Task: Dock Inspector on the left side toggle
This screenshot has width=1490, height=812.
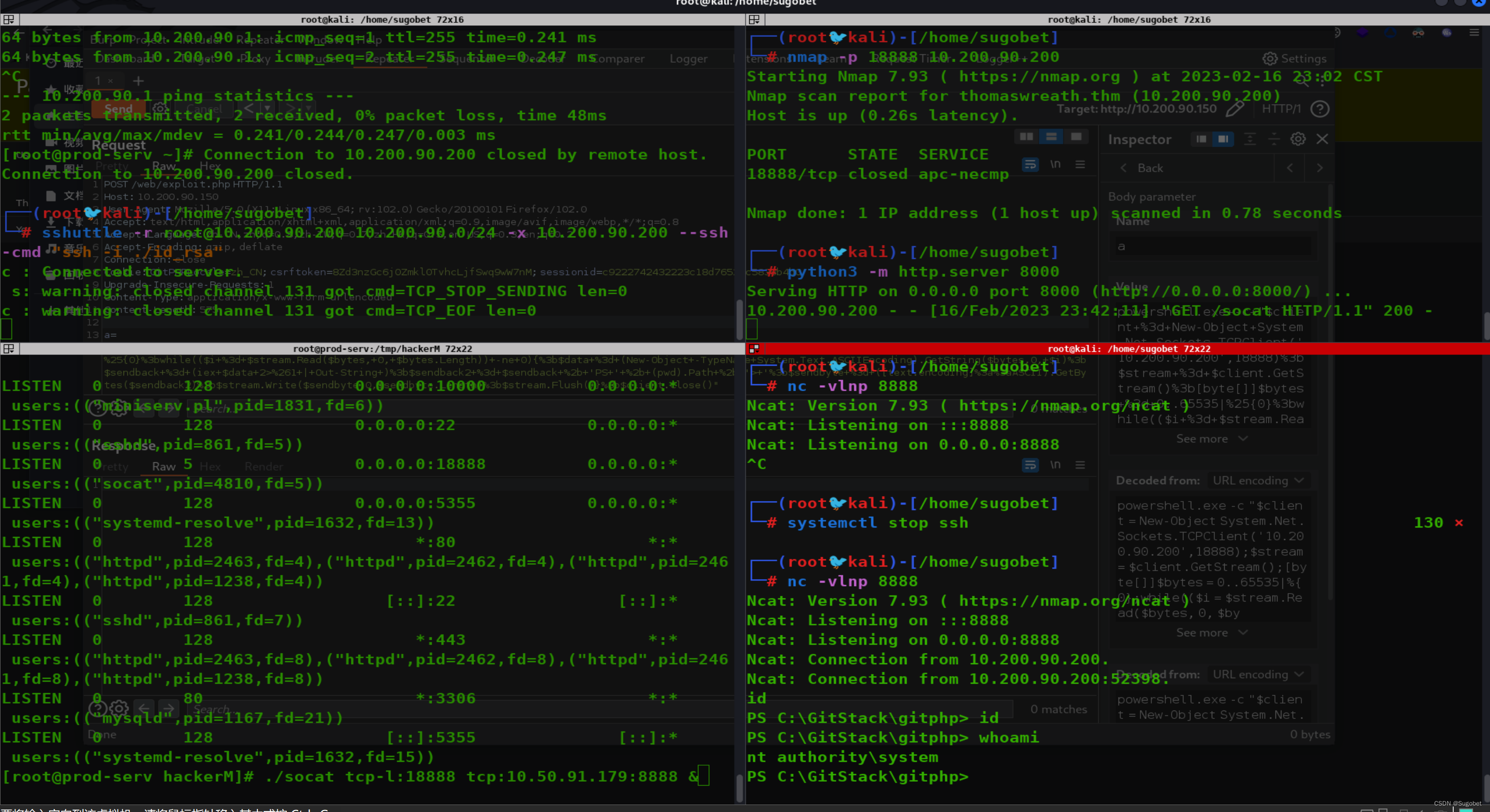Action: pyautogui.click(x=1201, y=139)
